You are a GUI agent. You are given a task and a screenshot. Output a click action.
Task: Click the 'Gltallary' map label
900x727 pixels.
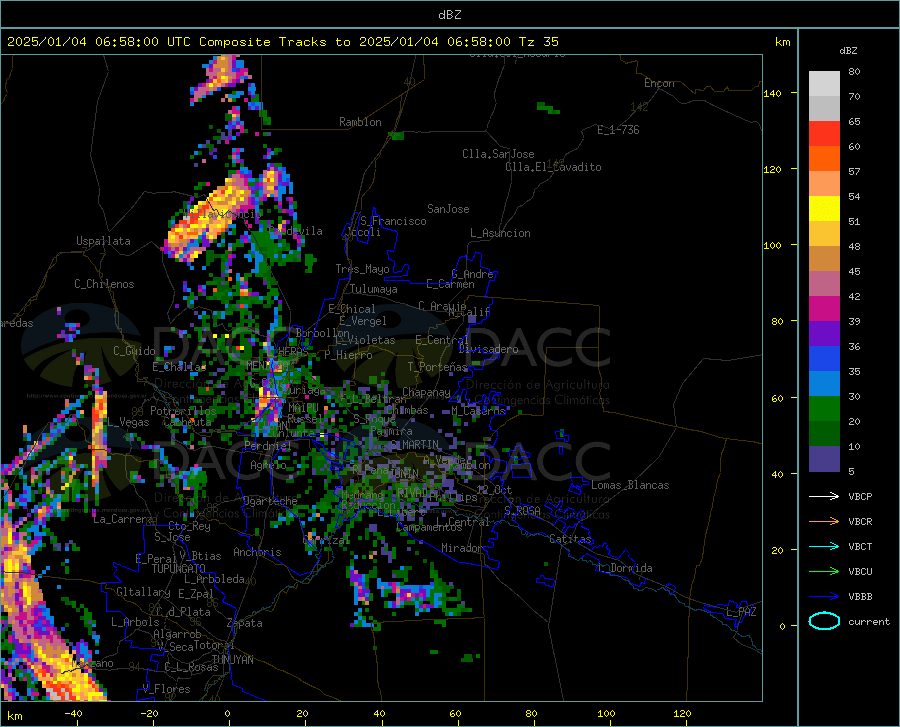[143, 592]
